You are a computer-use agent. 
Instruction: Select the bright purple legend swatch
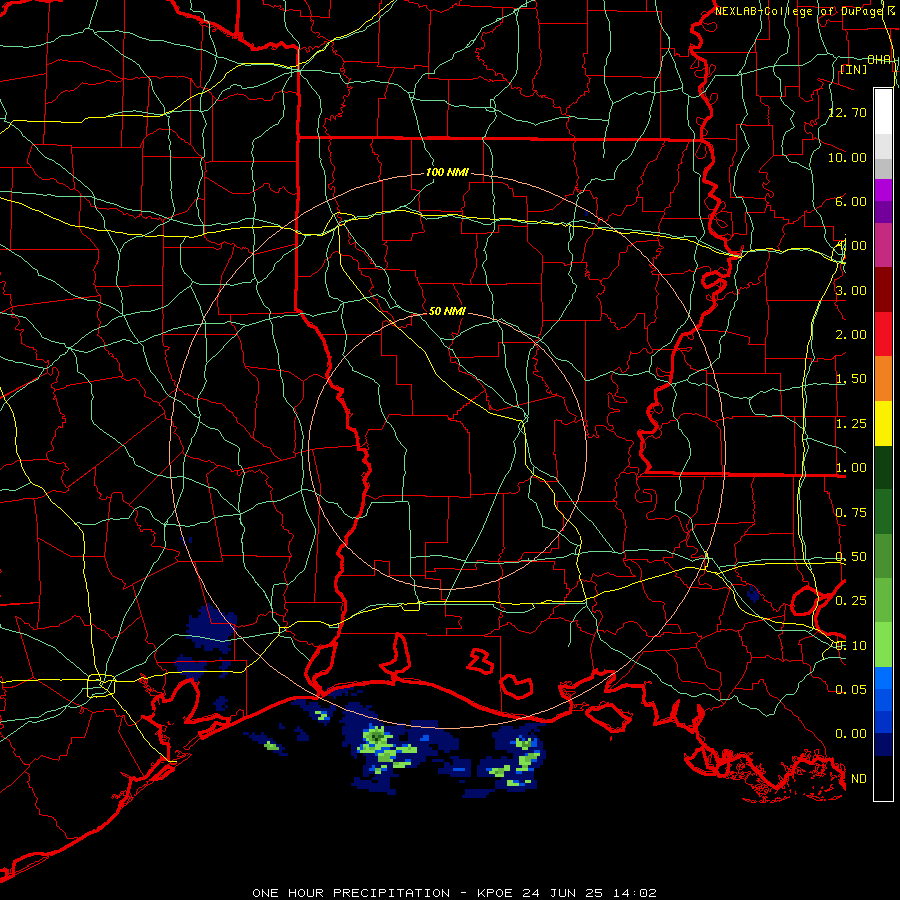(x=883, y=190)
